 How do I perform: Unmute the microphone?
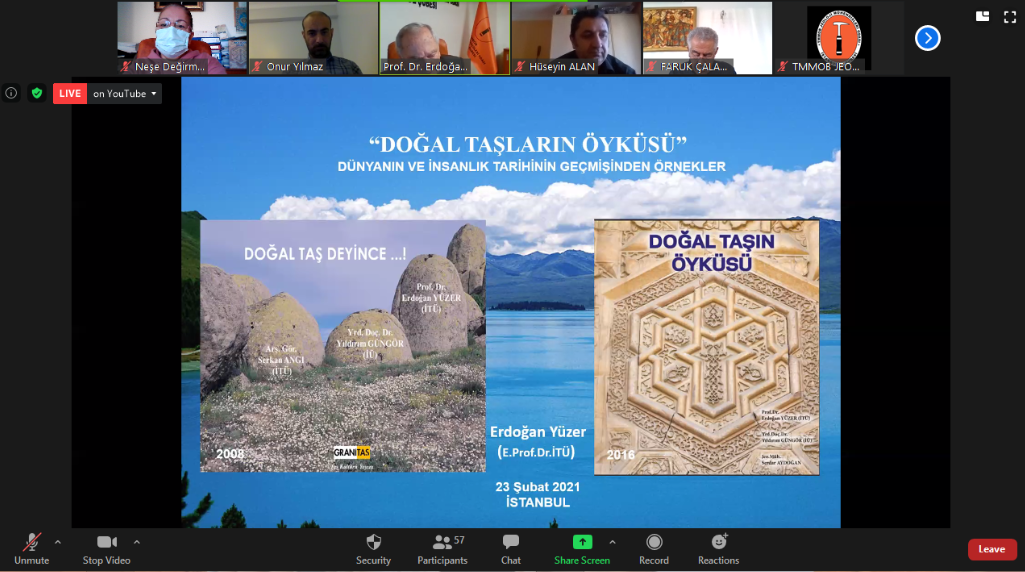[x=31, y=549]
